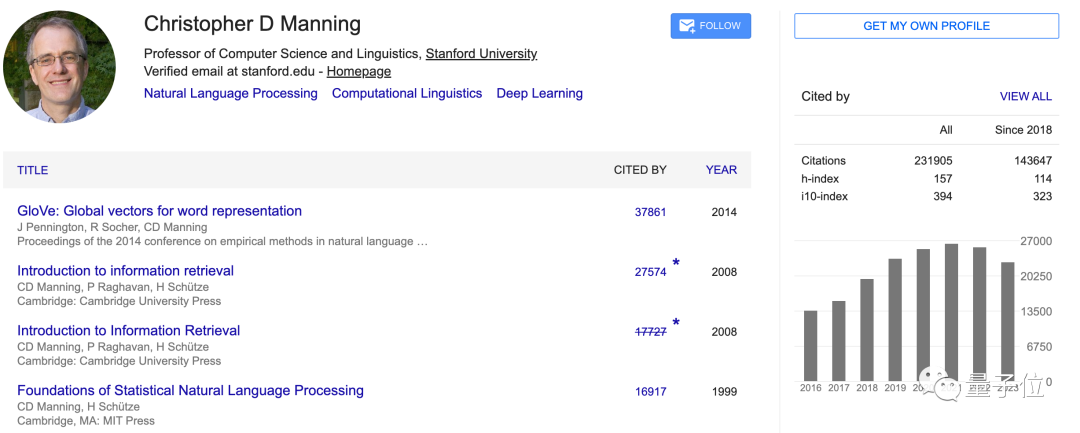Visit the Homepage link

coord(359,72)
